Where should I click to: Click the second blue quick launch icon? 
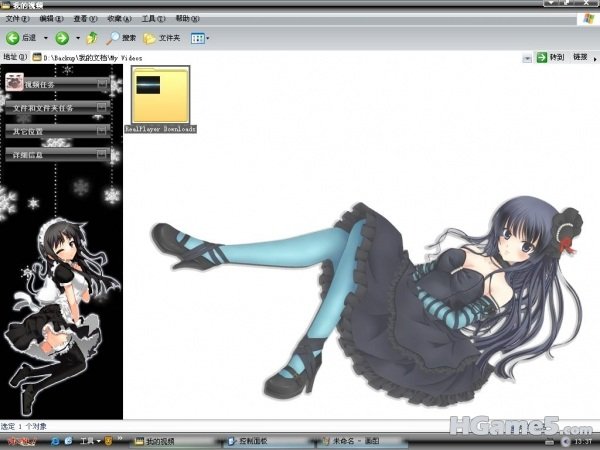click(x=68, y=441)
